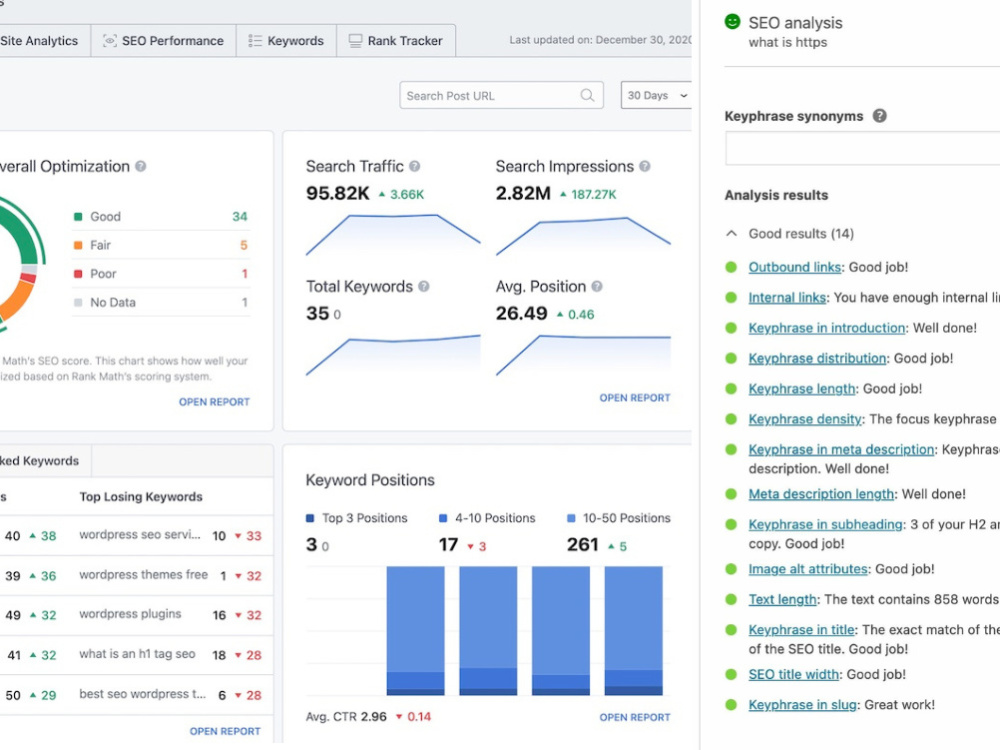Open the 30 Days dropdown
1000x750 pixels.
(x=656, y=95)
